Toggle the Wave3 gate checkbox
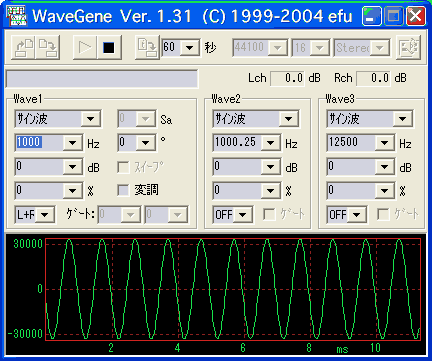Viewport: 432px width, 361px height. click(383, 214)
